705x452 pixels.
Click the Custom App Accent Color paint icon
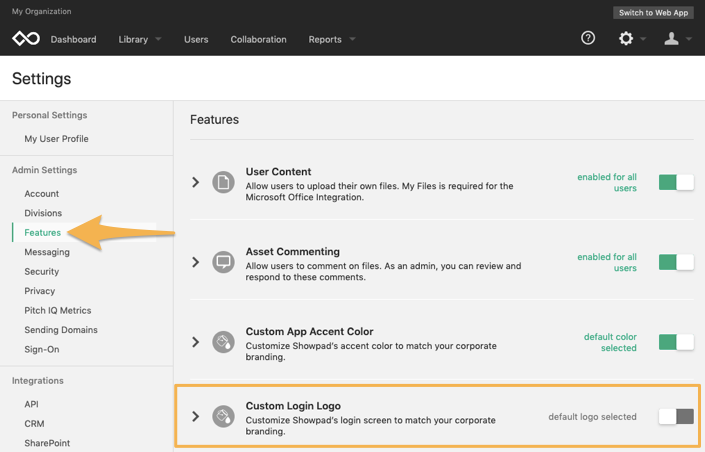point(223,342)
